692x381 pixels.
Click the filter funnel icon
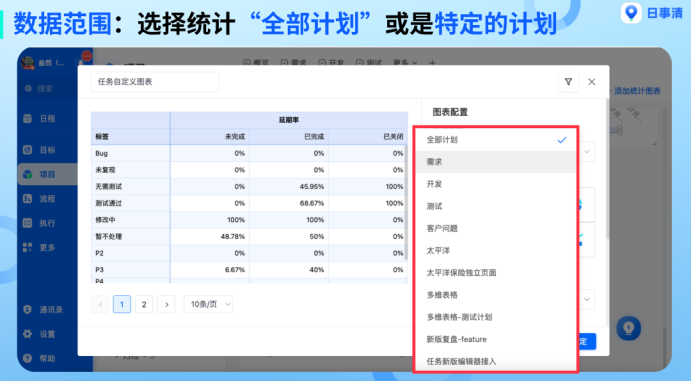click(x=568, y=82)
